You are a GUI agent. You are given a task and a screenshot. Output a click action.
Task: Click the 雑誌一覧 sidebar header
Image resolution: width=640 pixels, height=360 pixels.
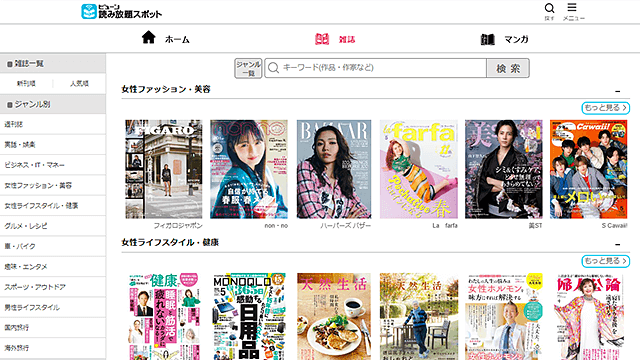tap(53, 63)
